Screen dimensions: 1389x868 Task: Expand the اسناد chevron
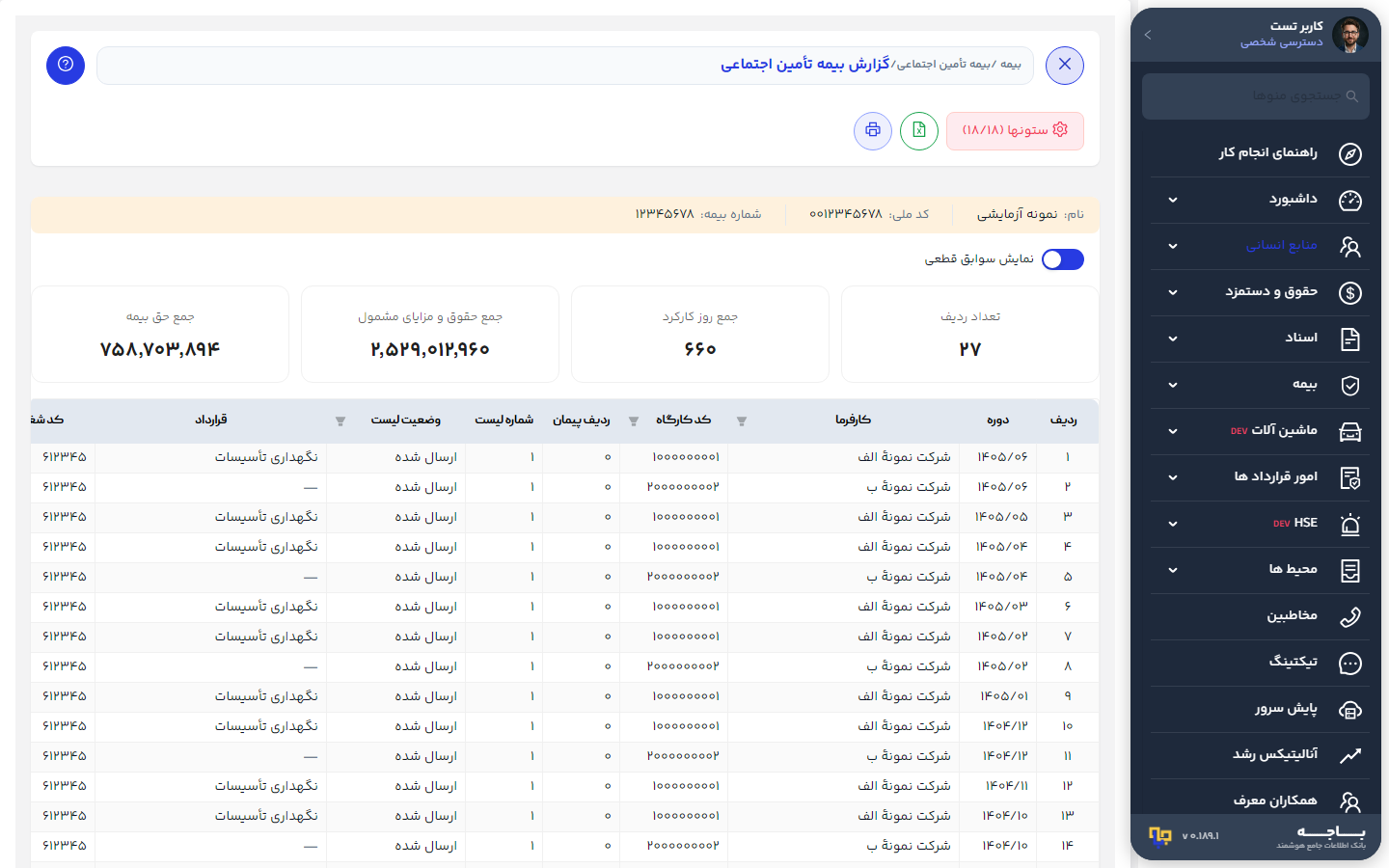1173,339
